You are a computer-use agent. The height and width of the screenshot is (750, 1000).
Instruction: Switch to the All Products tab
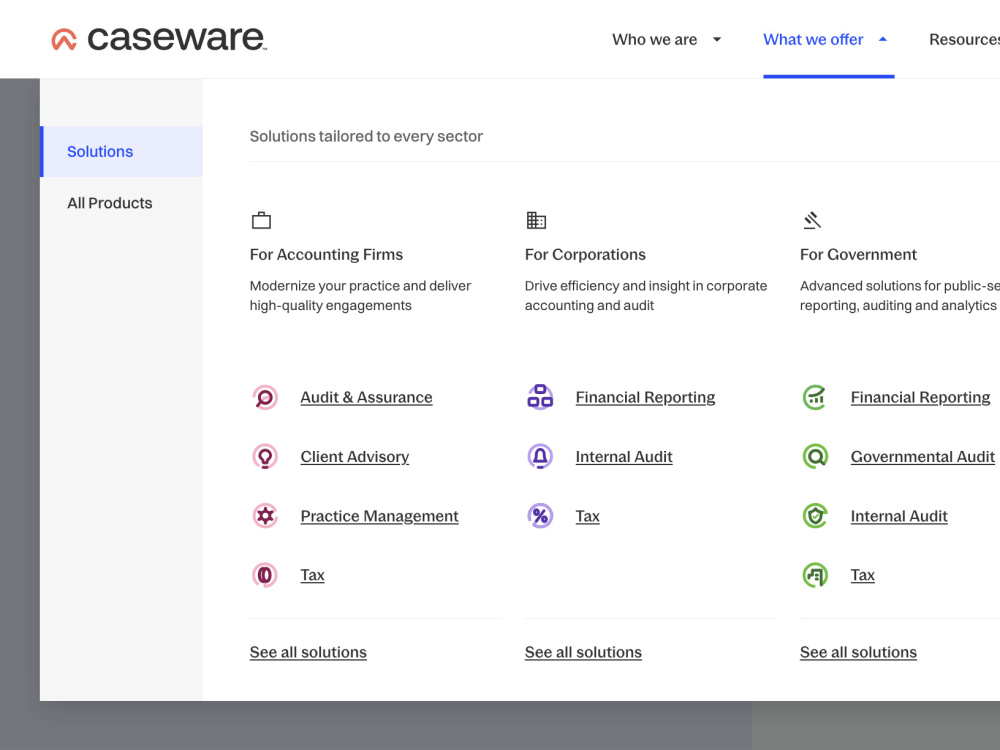click(121, 203)
